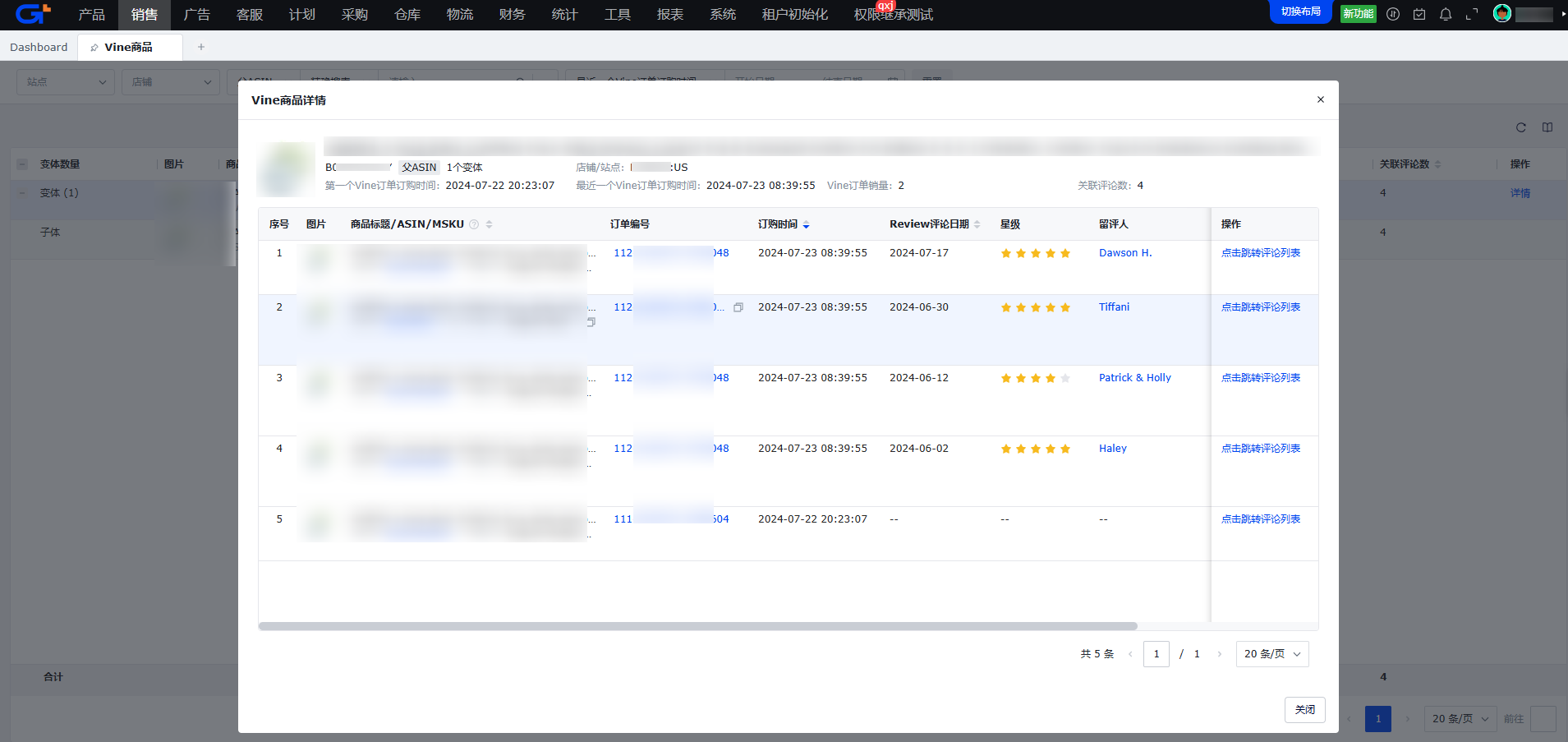Image resolution: width=1568 pixels, height=742 pixels.
Task: Open the 20 条/页 dropdown in dialog
Action: [1272, 654]
